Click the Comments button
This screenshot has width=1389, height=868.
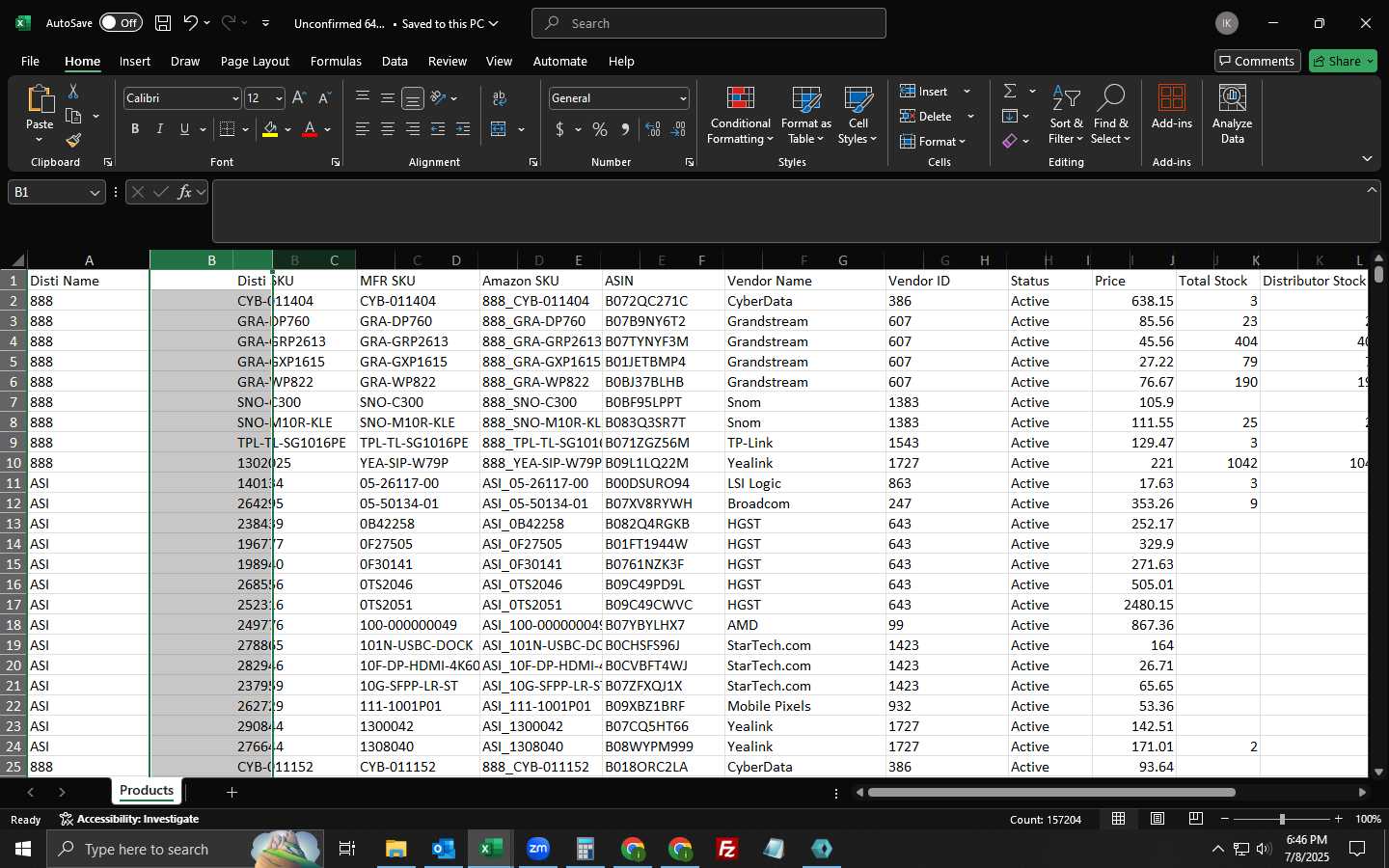(1257, 61)
